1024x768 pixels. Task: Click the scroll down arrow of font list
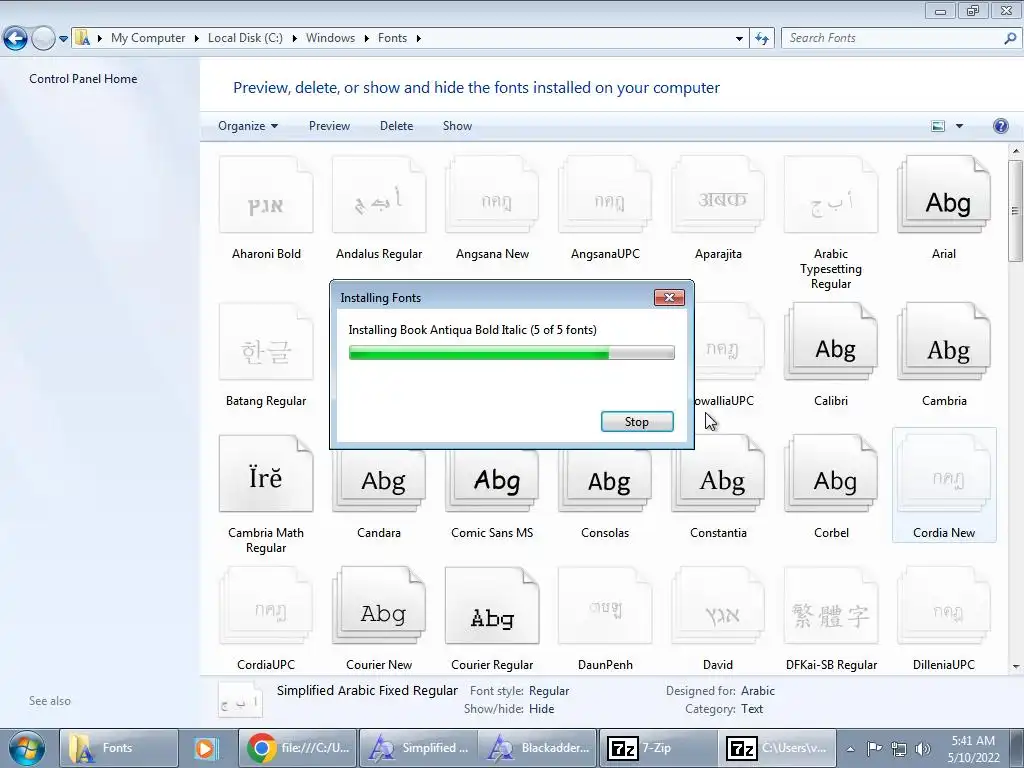coord(1016,667)
